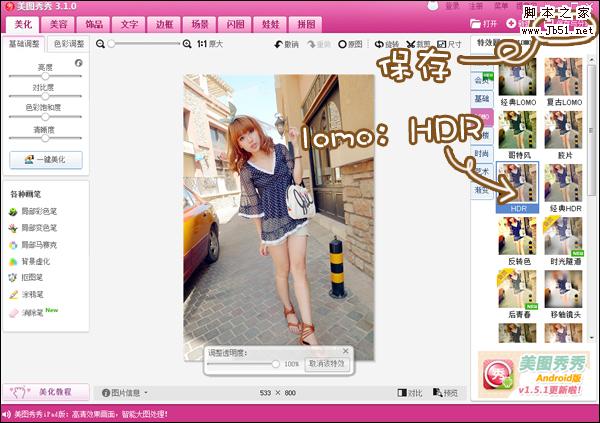This screenshot has height=423, width=600.
Task: Click the 一键美化 one-click beautify button
Action: coord(46,160)
